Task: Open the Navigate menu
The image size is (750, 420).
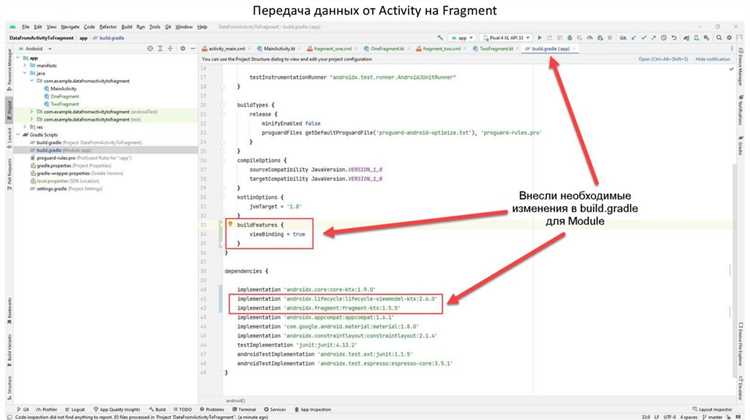Action: click(69, 27)
